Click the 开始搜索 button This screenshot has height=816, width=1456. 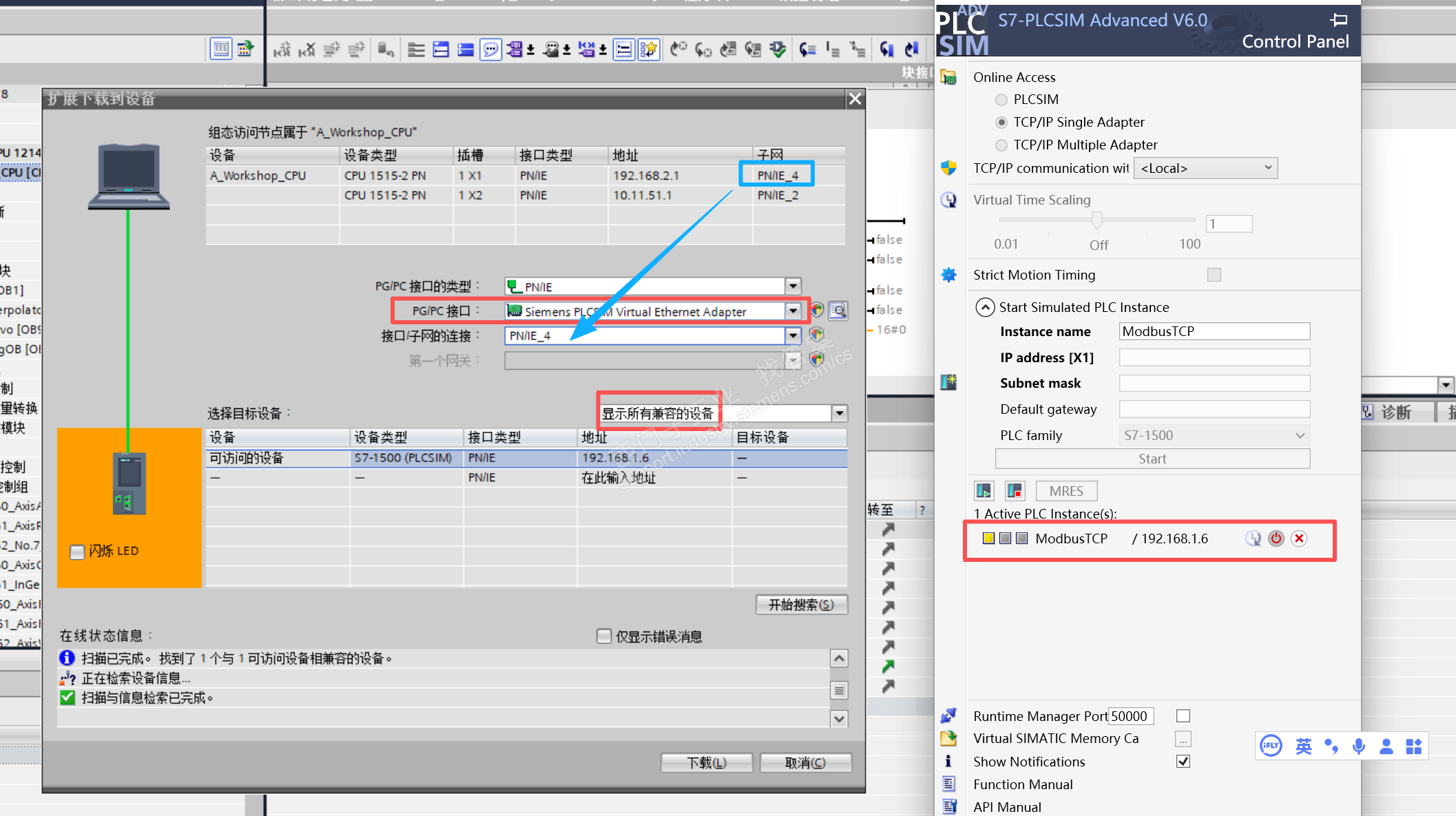click(801, 605)
